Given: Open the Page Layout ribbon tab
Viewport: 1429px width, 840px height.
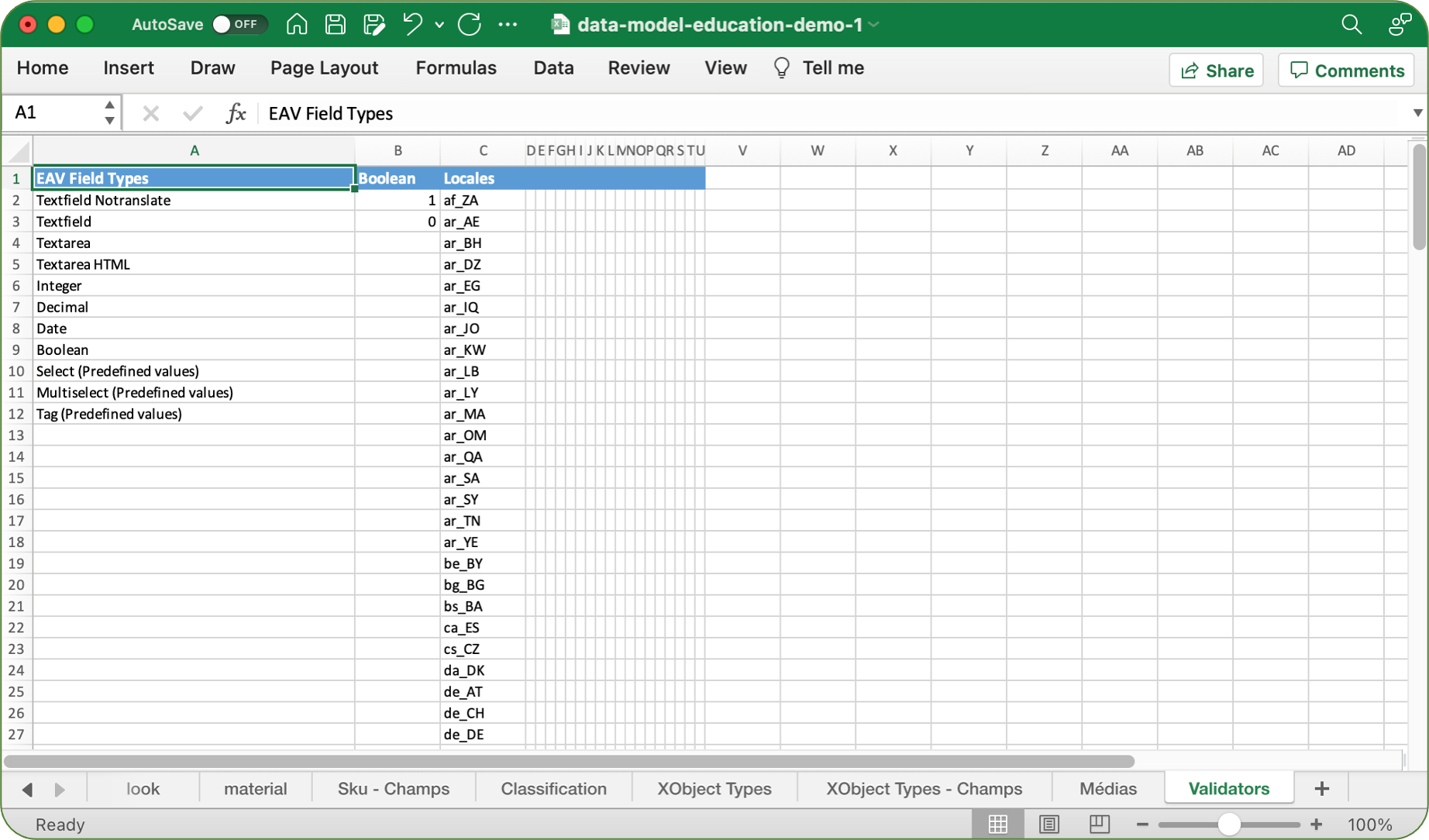Looking at the screenshot, I should (x=324, y=68).
